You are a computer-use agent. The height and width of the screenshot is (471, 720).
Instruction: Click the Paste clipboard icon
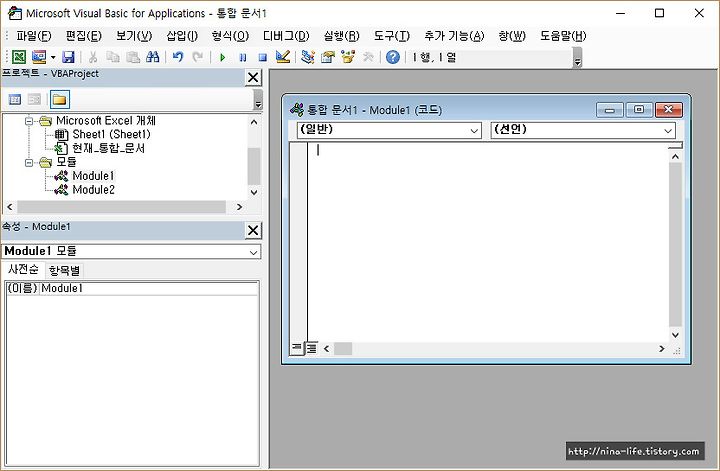[133, 57]
